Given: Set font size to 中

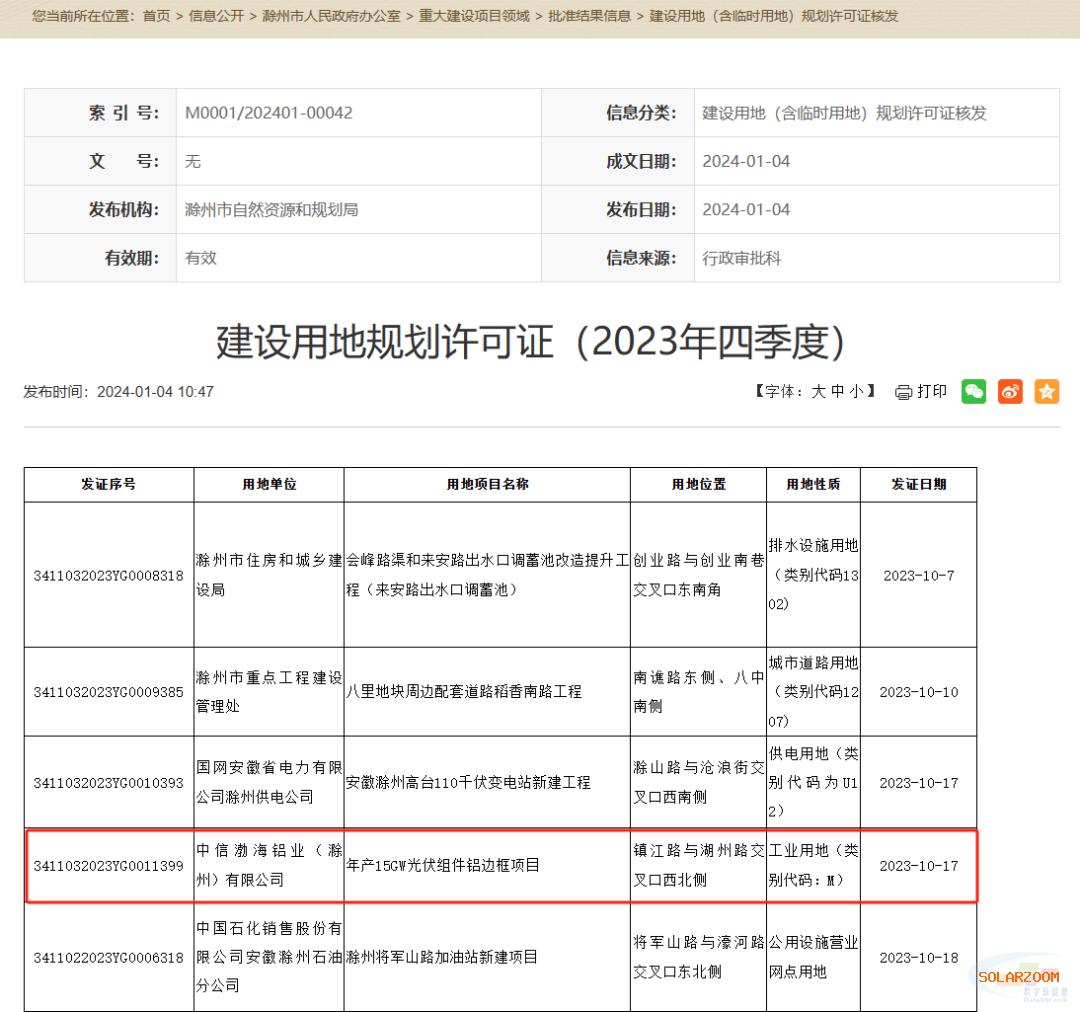Looking at the screenshot, I should 838,391.
